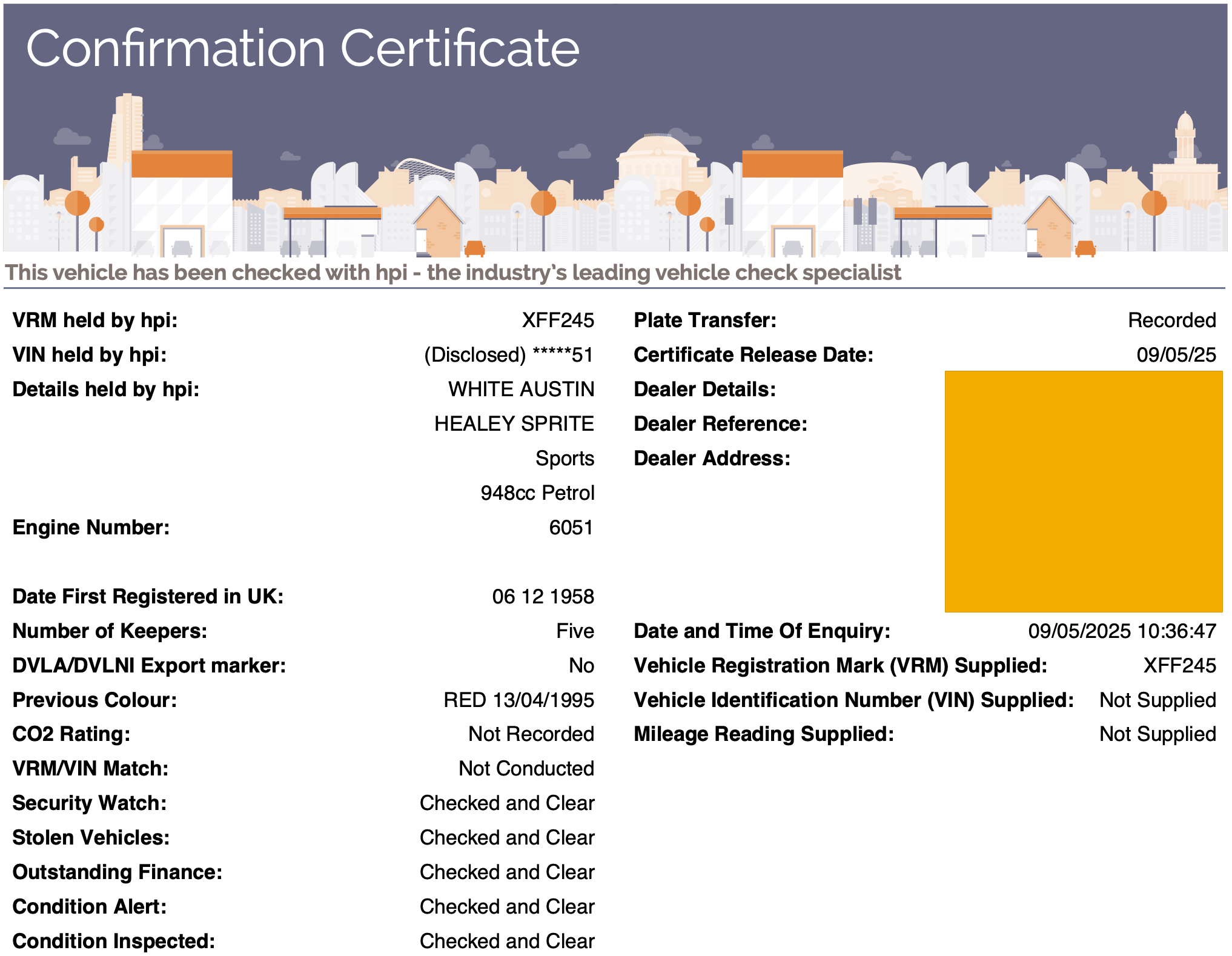Click the 'Certificate Release Date:' label
1232x956 pixels.
point(753,354)
